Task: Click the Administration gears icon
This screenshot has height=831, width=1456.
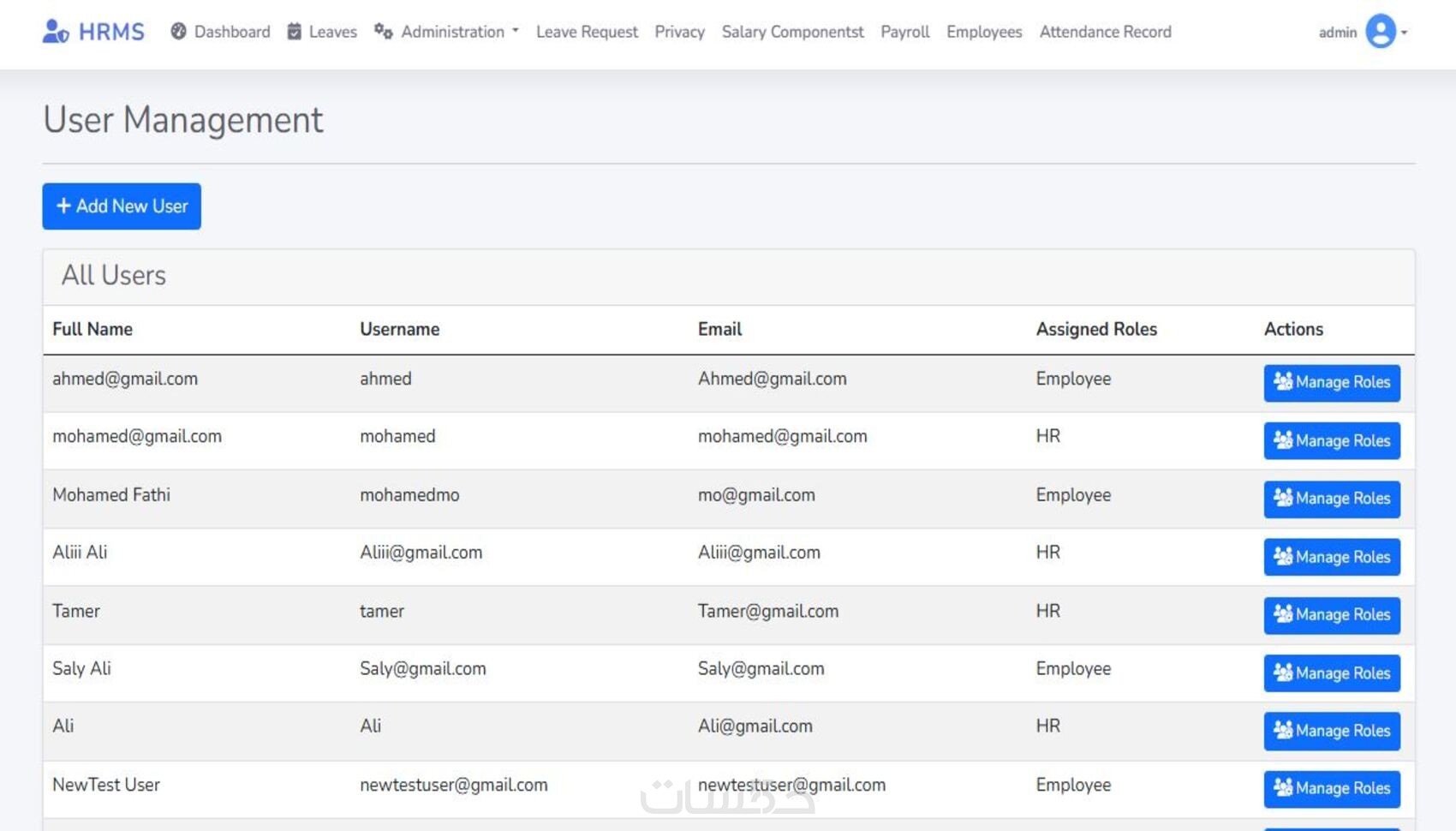Action: [383, 32]
